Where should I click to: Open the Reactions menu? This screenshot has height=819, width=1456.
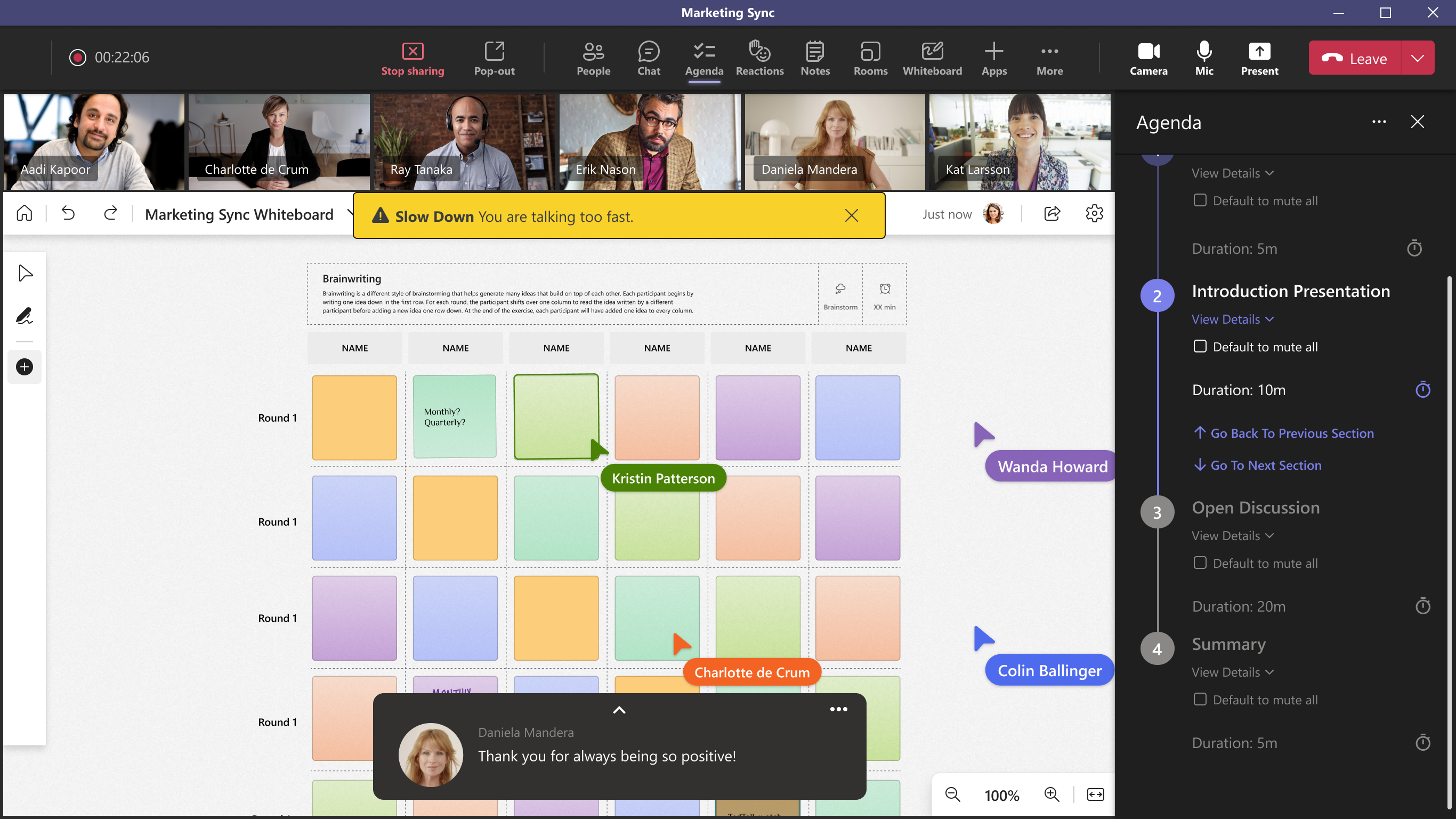click(x=759, y=58)
